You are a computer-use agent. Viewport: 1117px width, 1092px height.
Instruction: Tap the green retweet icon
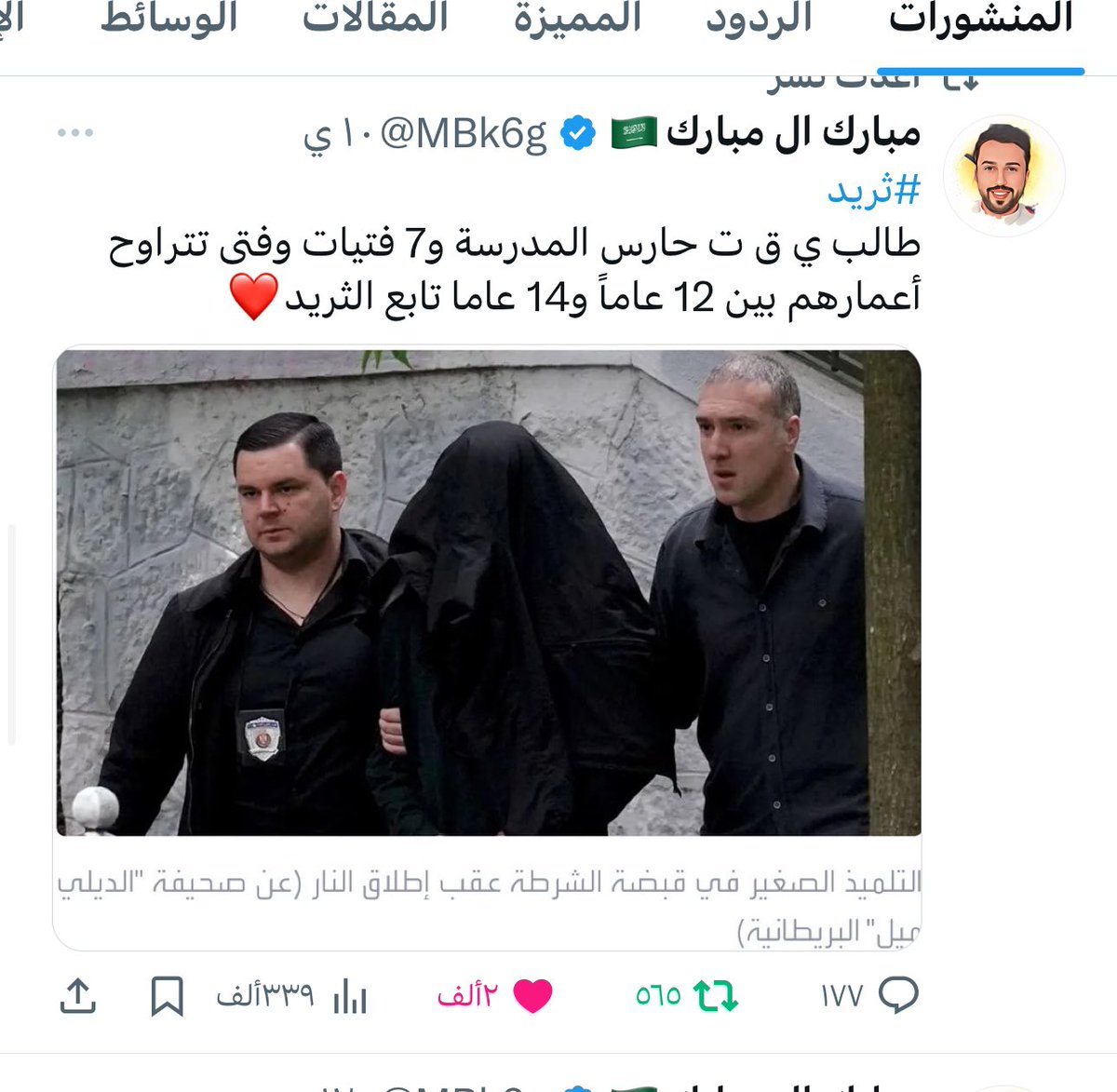pos(716,996)
